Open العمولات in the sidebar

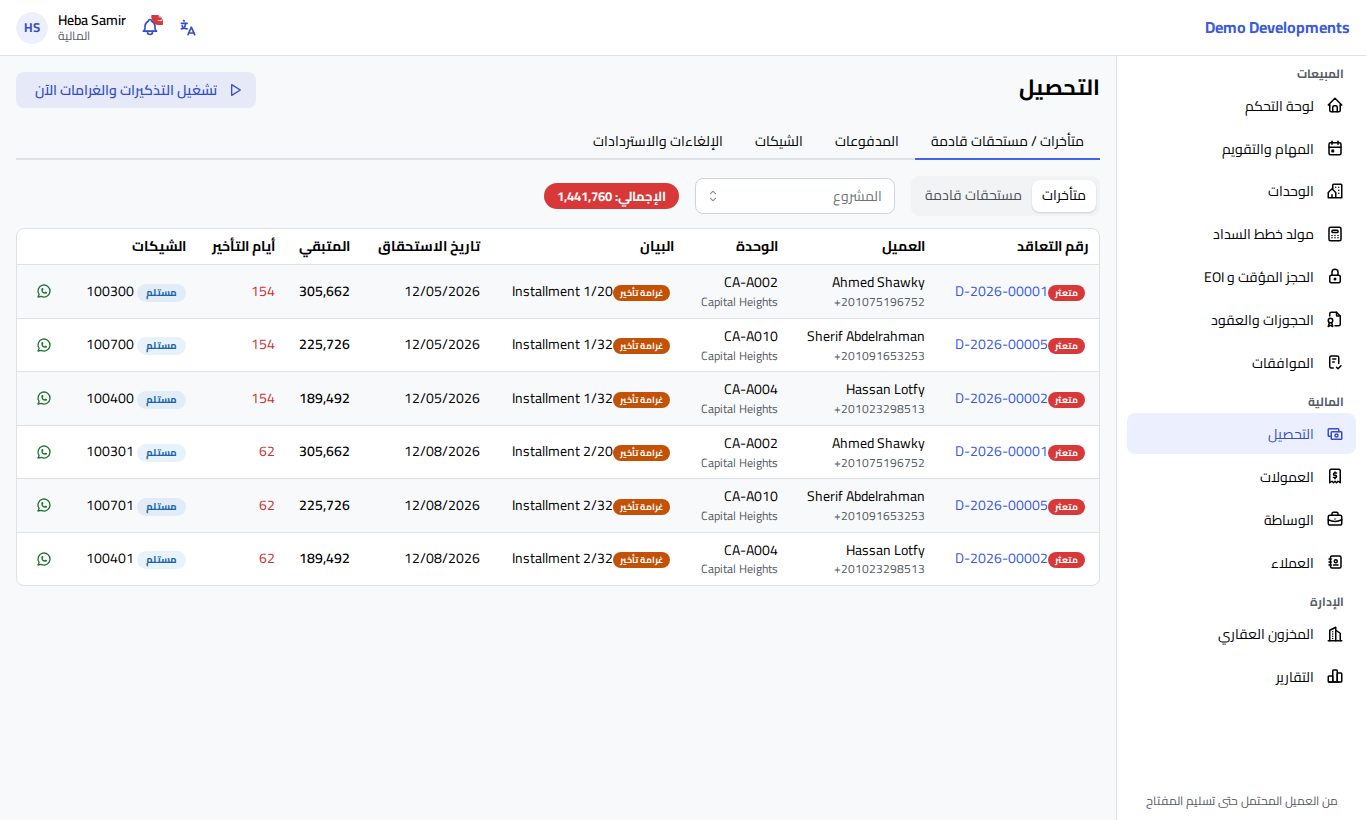[x=1241, y=477]
